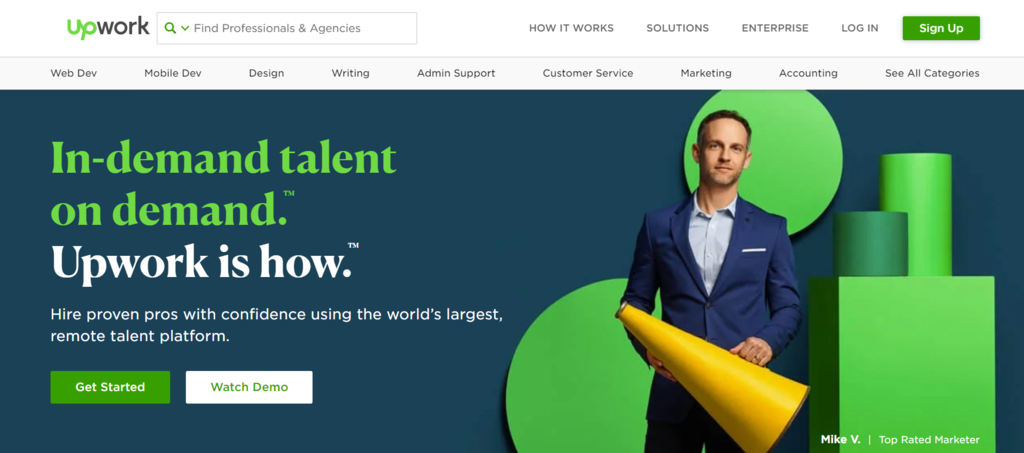The width and height of the screenshot is (1024, 453).
Task: Open the Writing category
Action: click(350, 73)
